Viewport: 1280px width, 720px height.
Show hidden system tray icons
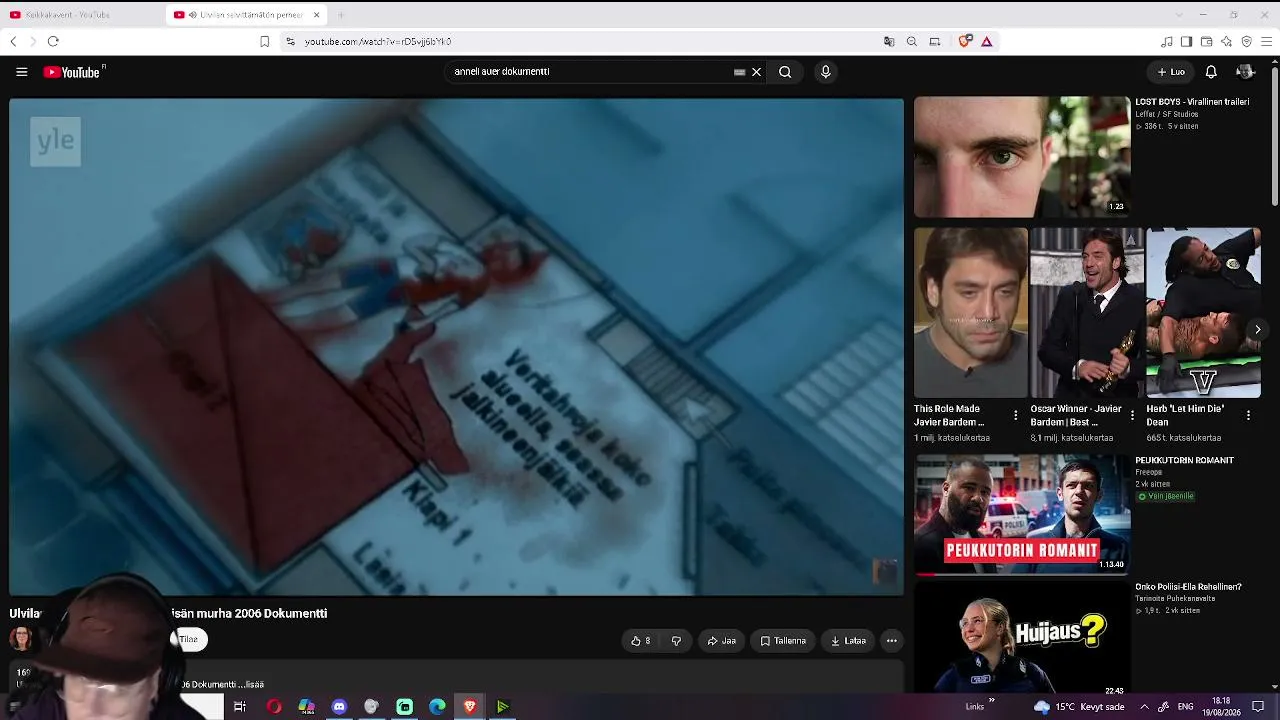tap(1144, 707)
